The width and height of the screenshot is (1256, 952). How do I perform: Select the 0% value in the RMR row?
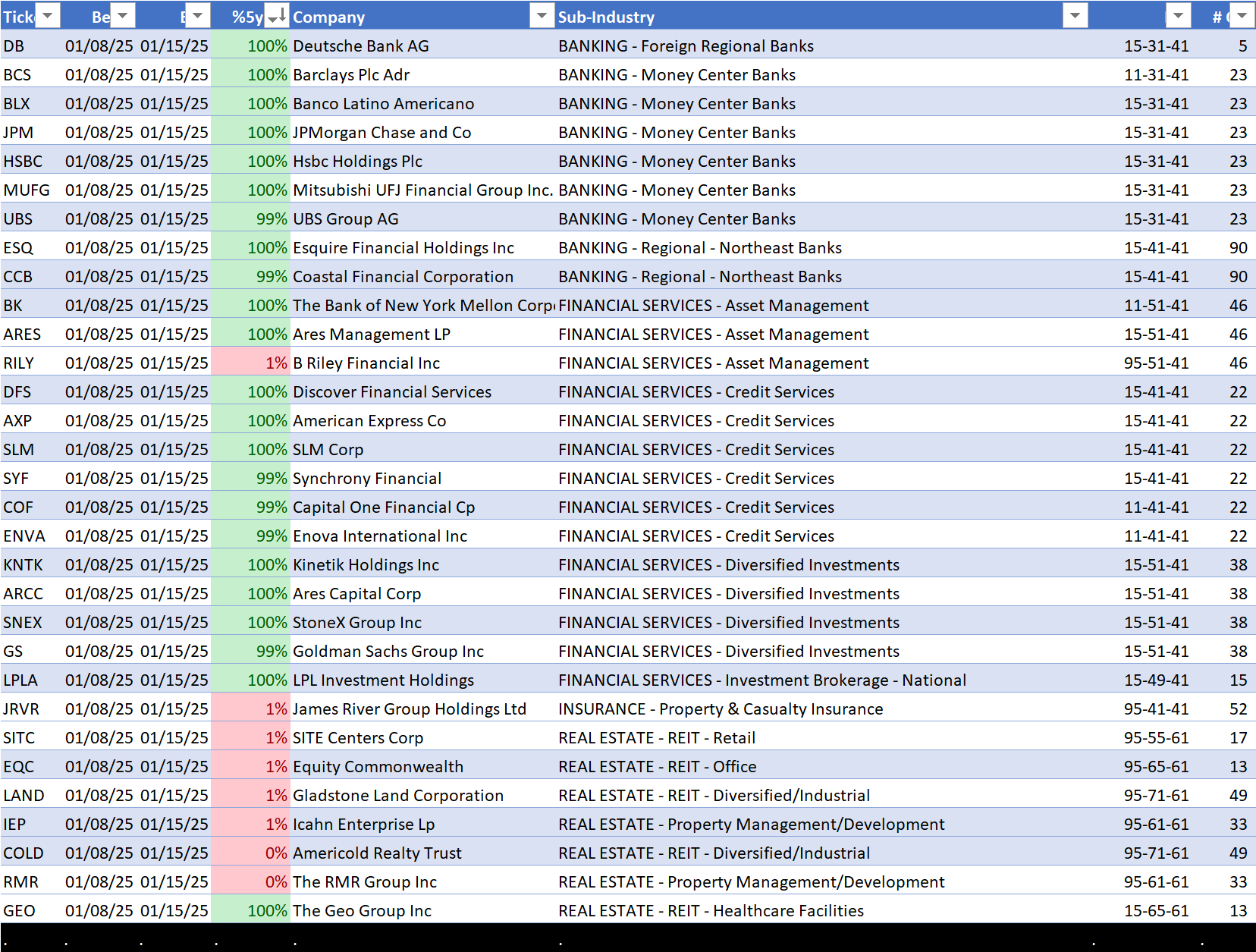[x=250, y=882]
